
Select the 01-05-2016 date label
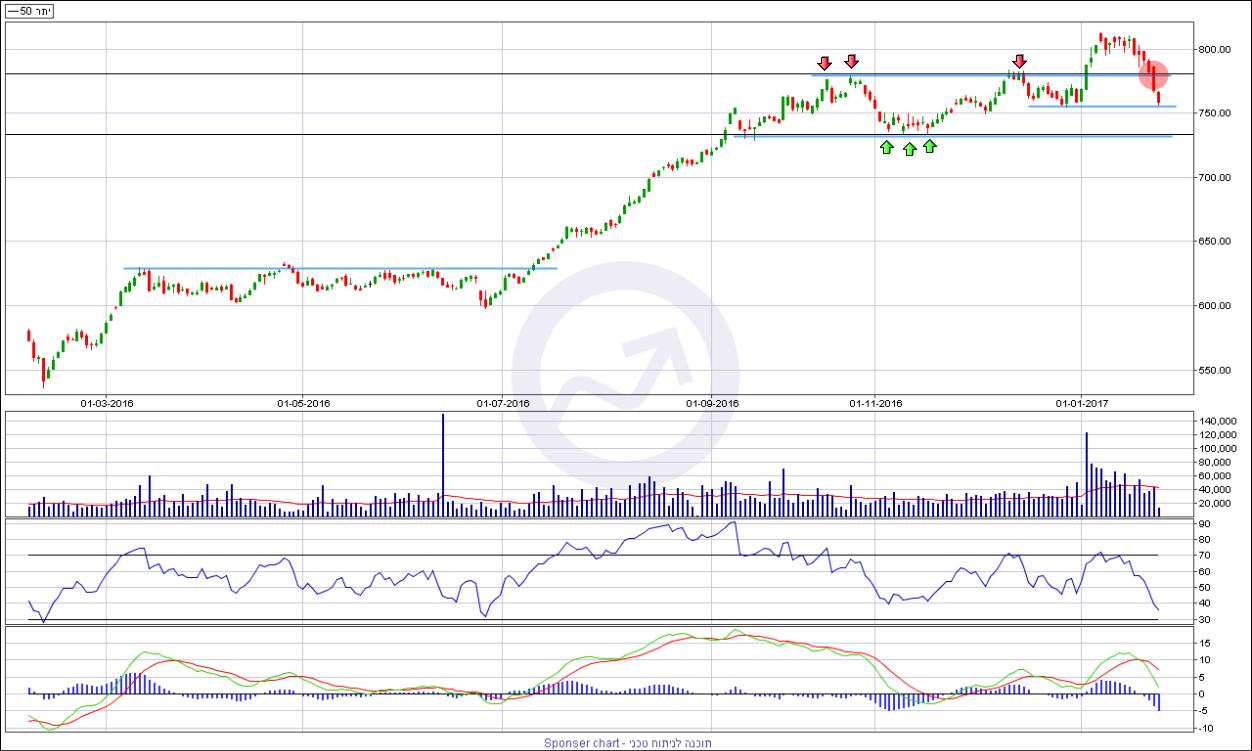tap(304, 404)
